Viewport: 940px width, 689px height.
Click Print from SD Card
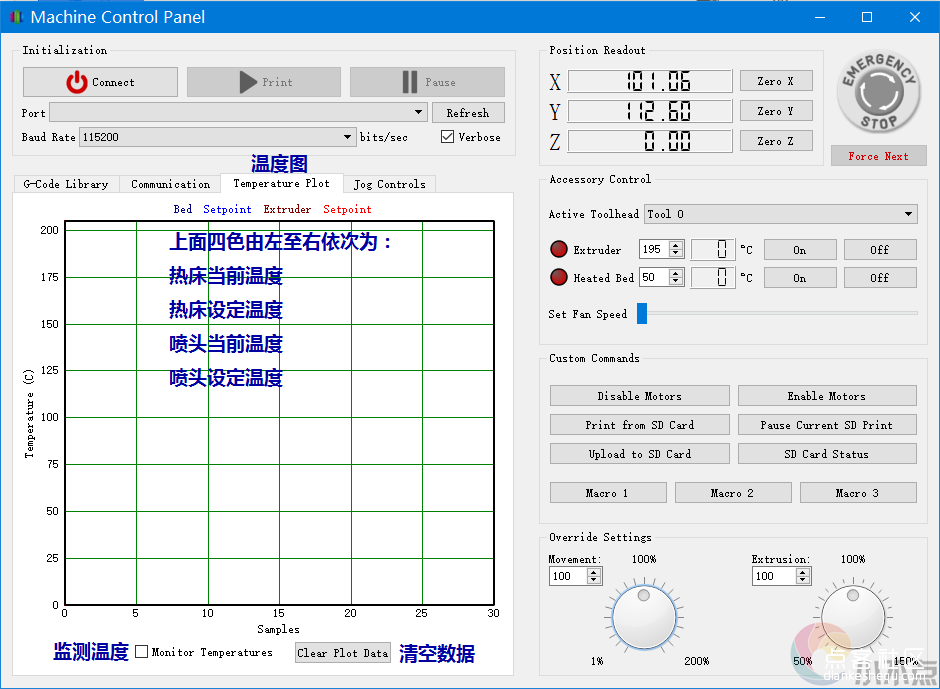(640, 425)
